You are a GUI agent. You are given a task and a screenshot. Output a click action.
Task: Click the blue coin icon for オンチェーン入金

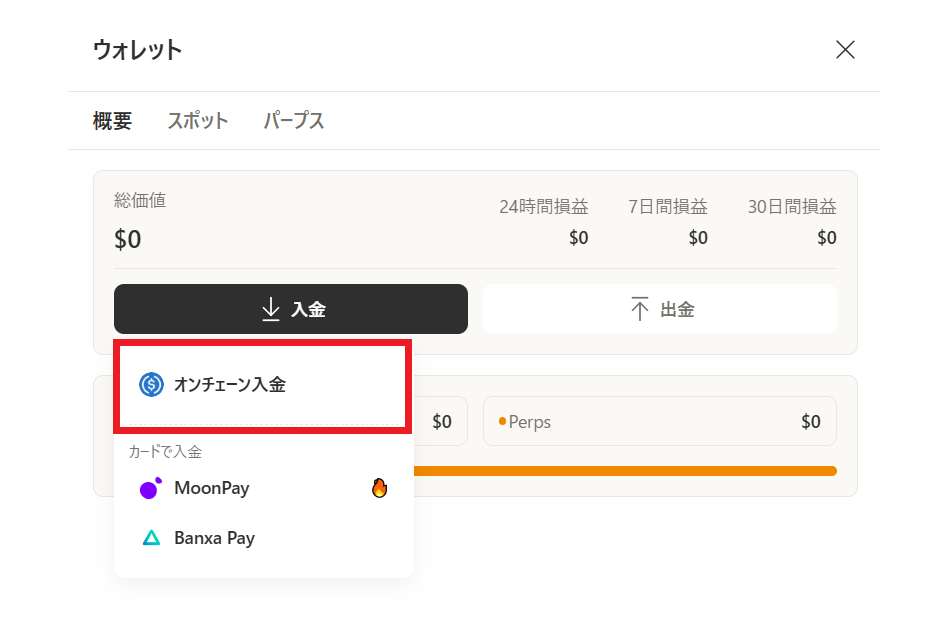coord(151,385)
